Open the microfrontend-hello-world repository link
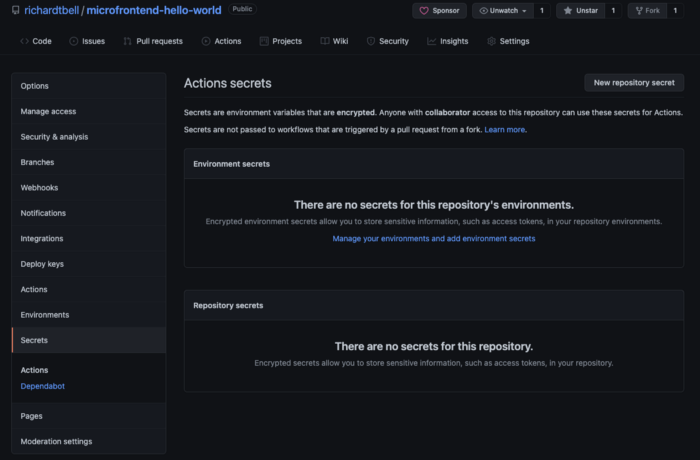 154,10
